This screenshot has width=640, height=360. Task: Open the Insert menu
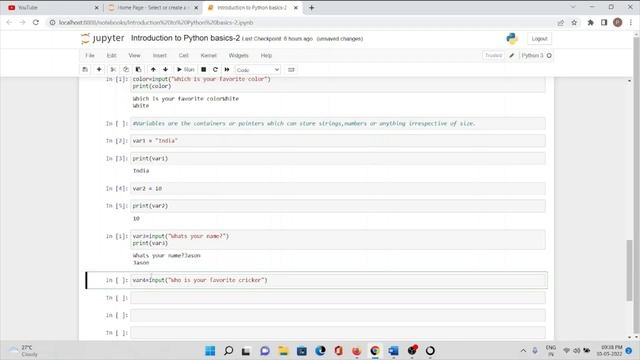click(160, 56)
